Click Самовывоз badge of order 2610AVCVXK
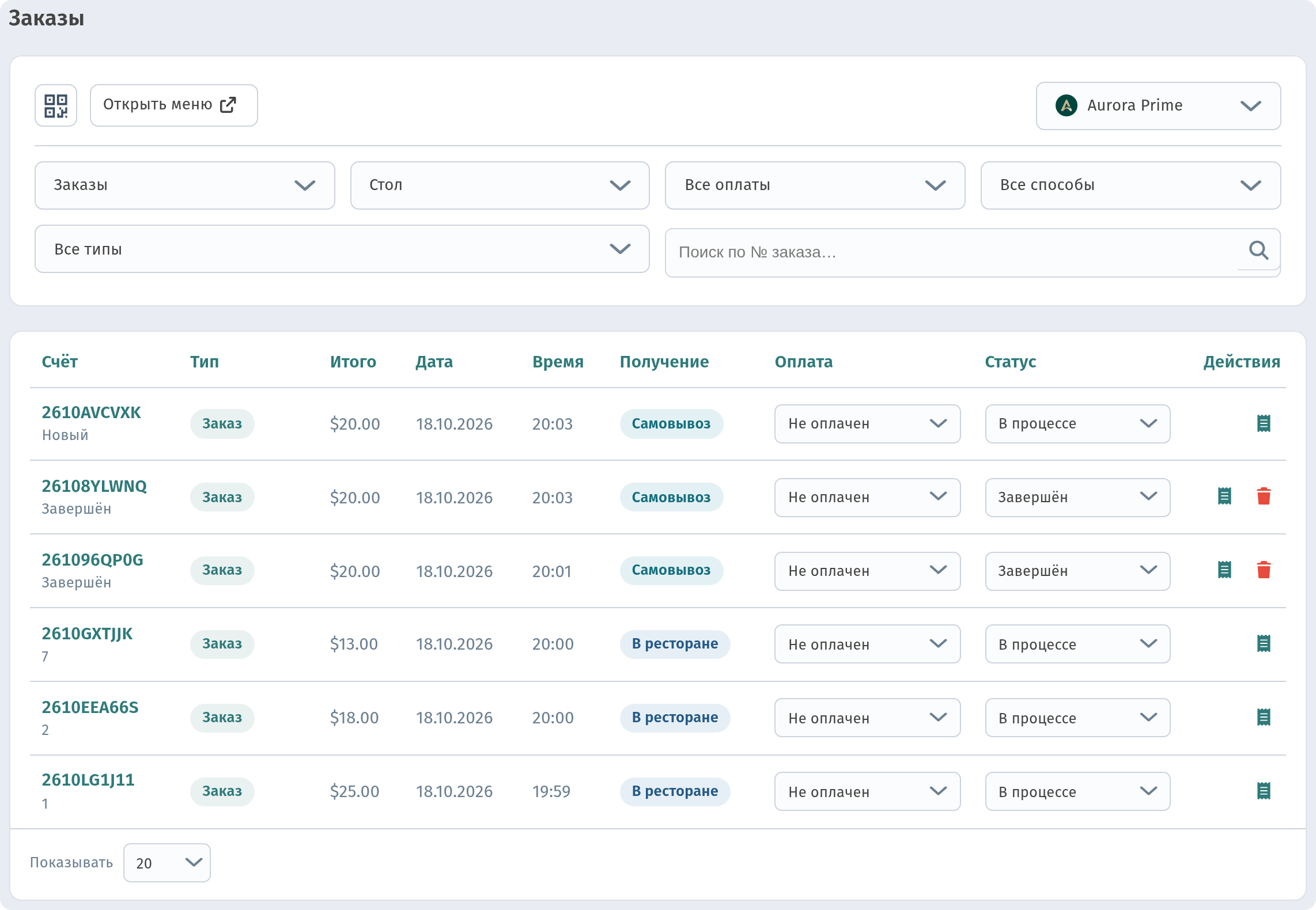The image size is (1316, 910). pos(671,424)
